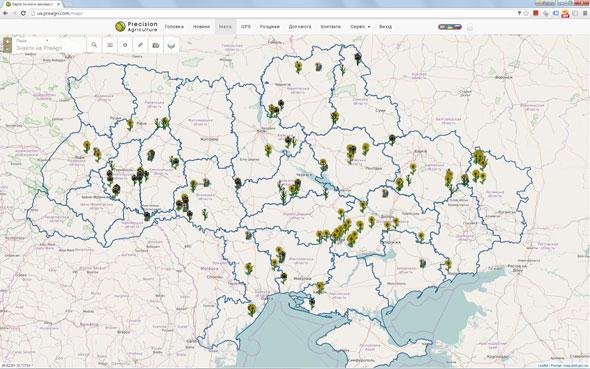Viewport: 590px width, 369px height.
Task: Open the map layers stack icon
Action: (x=171, y=45)
